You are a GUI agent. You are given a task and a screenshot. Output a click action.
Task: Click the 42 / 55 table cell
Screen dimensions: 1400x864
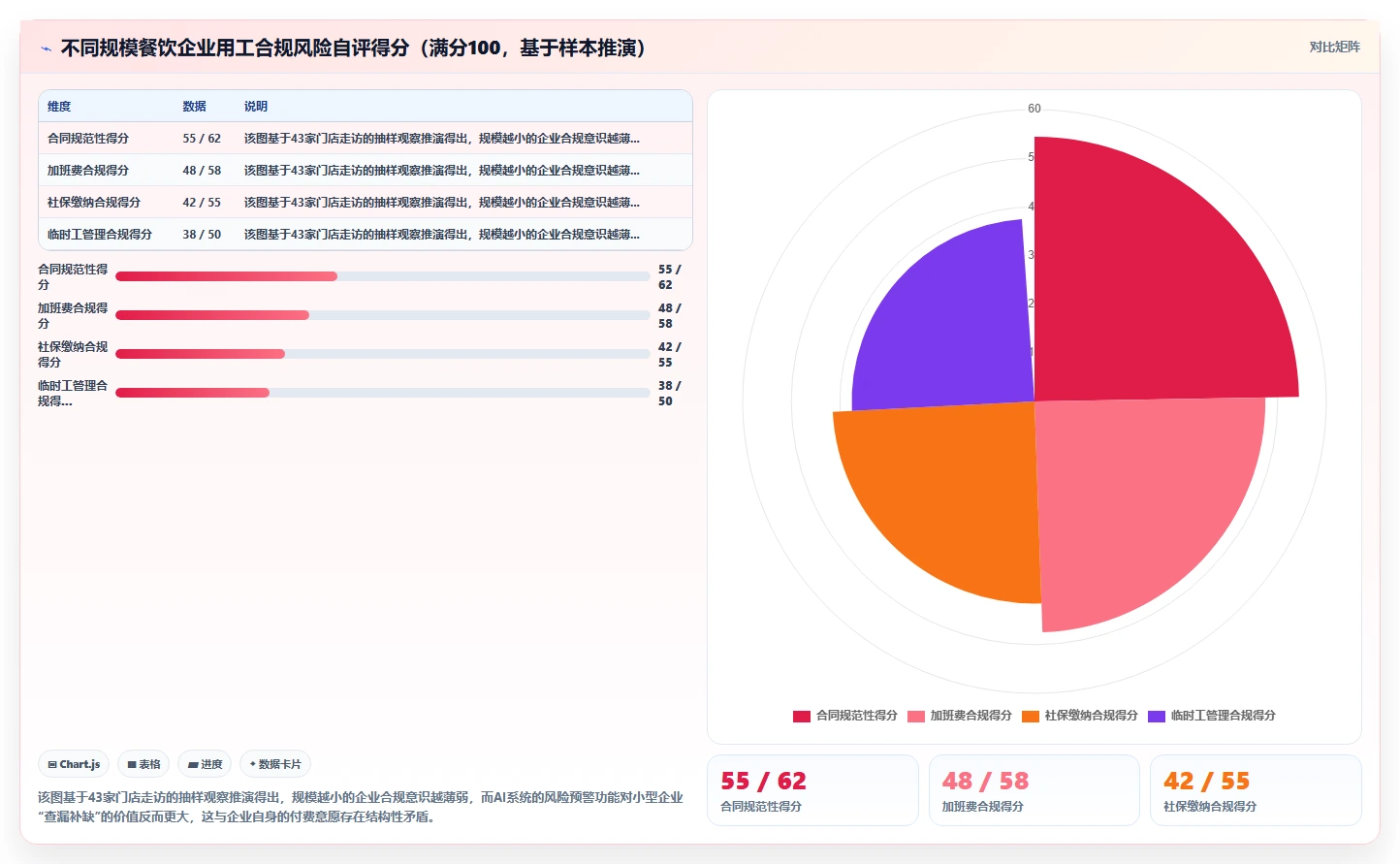point(202,203)
